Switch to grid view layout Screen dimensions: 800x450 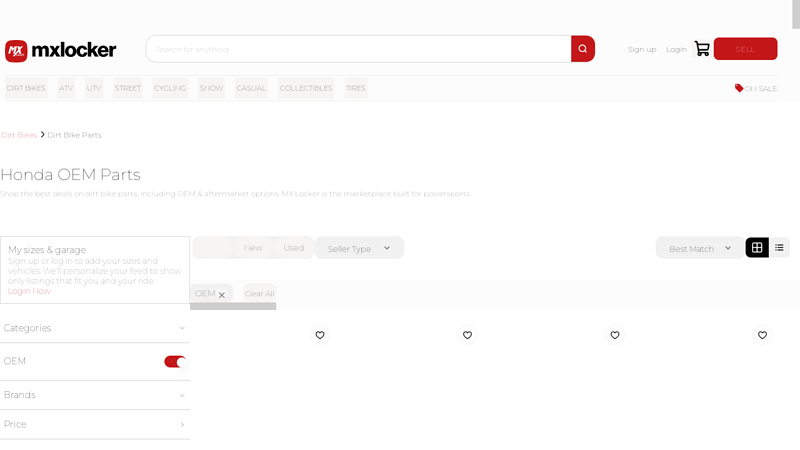757,248
